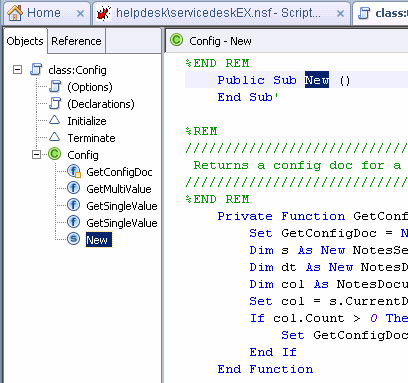
Task: Click the script icon on class tab
Action: click(x=364, y=13)
